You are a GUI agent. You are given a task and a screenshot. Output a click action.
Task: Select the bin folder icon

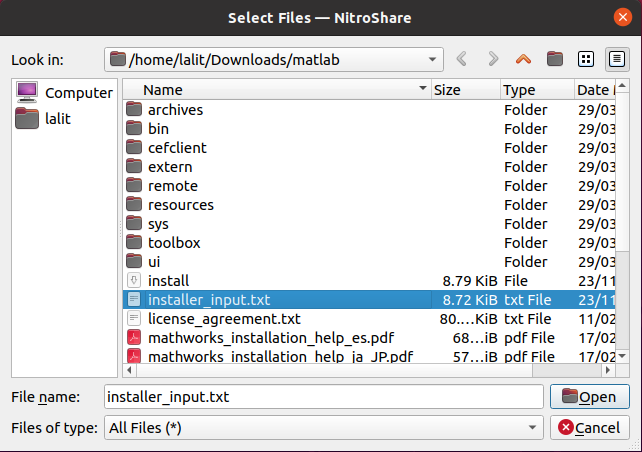click(134, 128)
